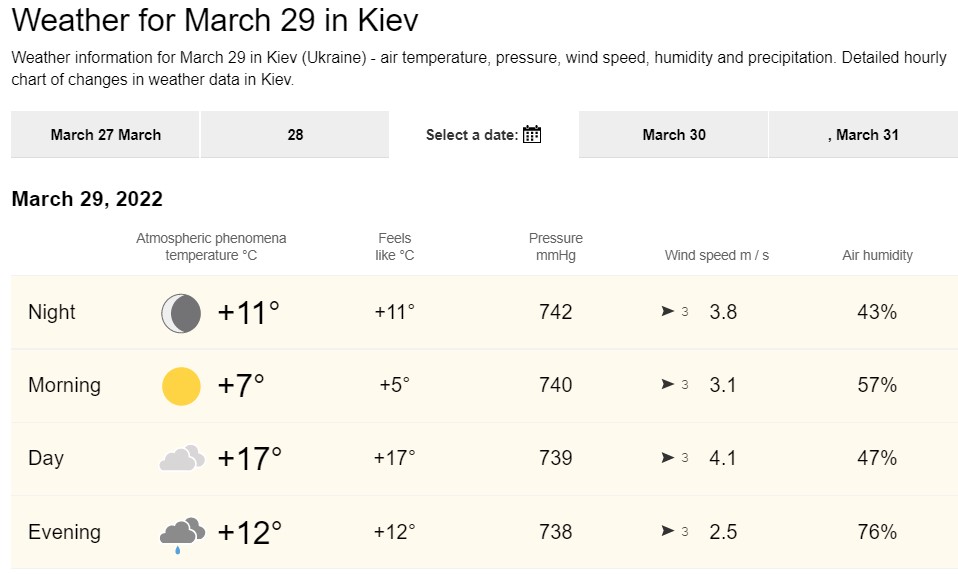Image resolution: width=958 pixels, height=574 pixels.
Task: Click the Day wind direction arrow
Action: click(x=667, y=458)
